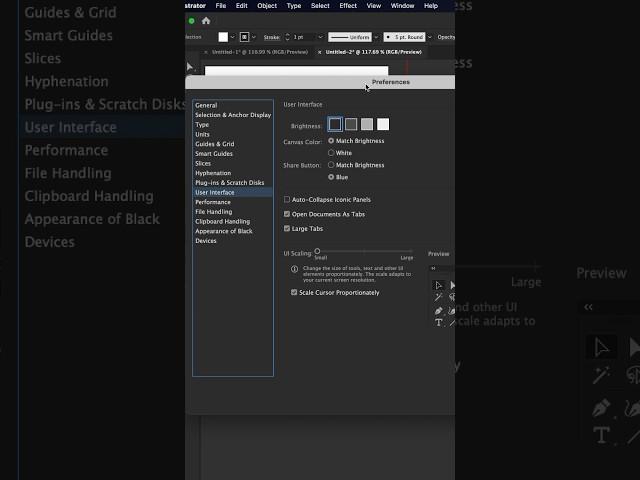Open the Help menu
The image size is (640, 480).
pyautogui.click(x=431, y=6)
